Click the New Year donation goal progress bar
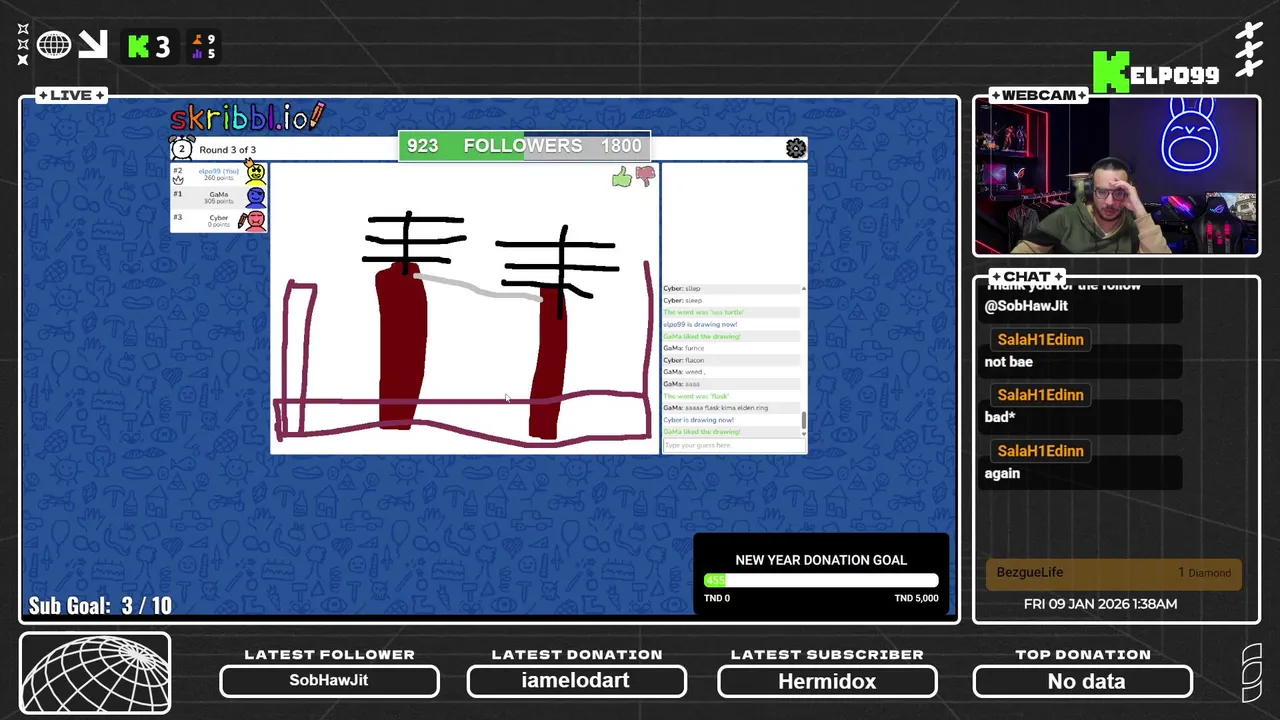This screenshot has width=1280, height=720. (821, 580)
